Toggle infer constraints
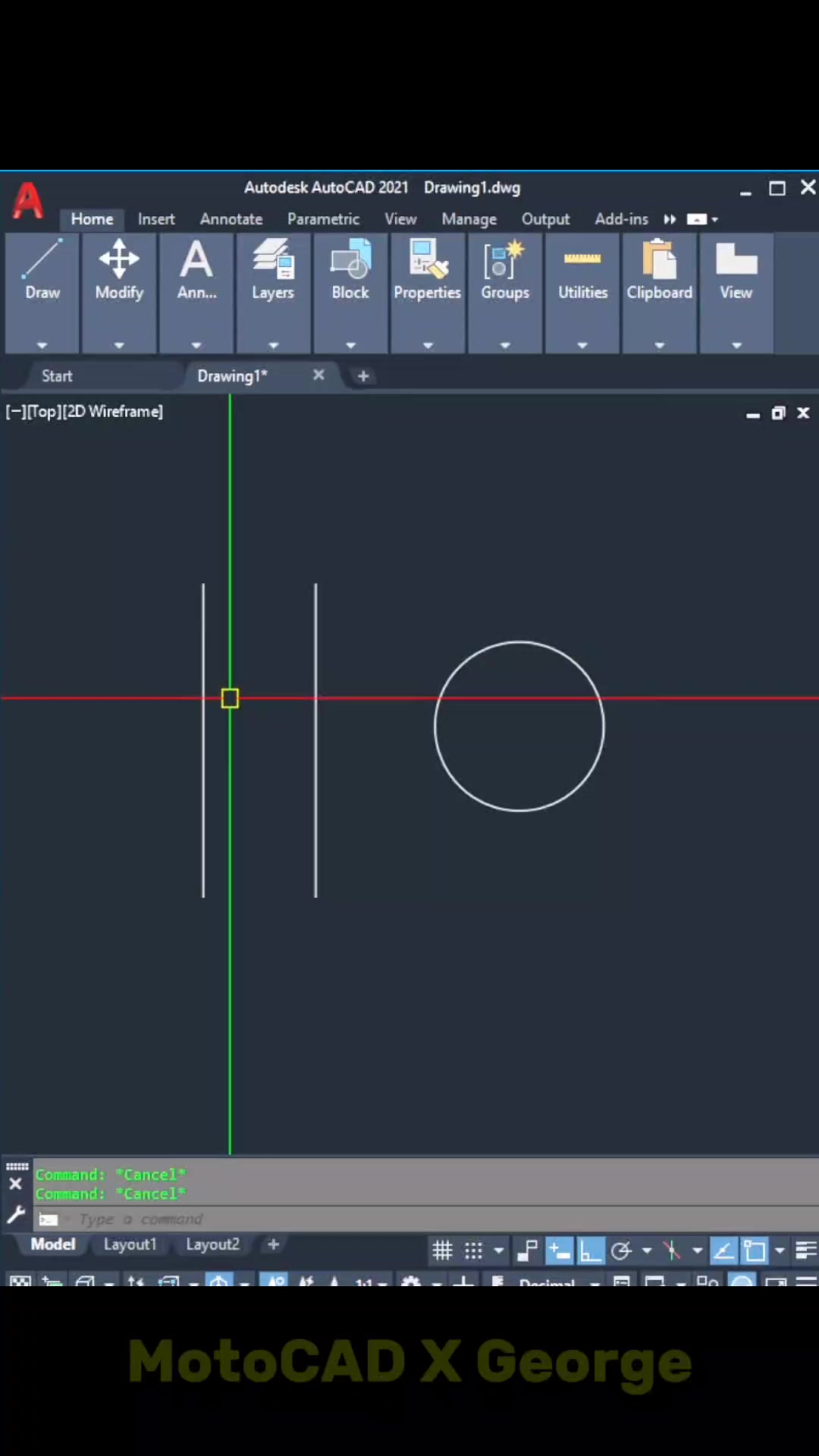Screen dimensions: 819x1456 tap(527, 1250)
